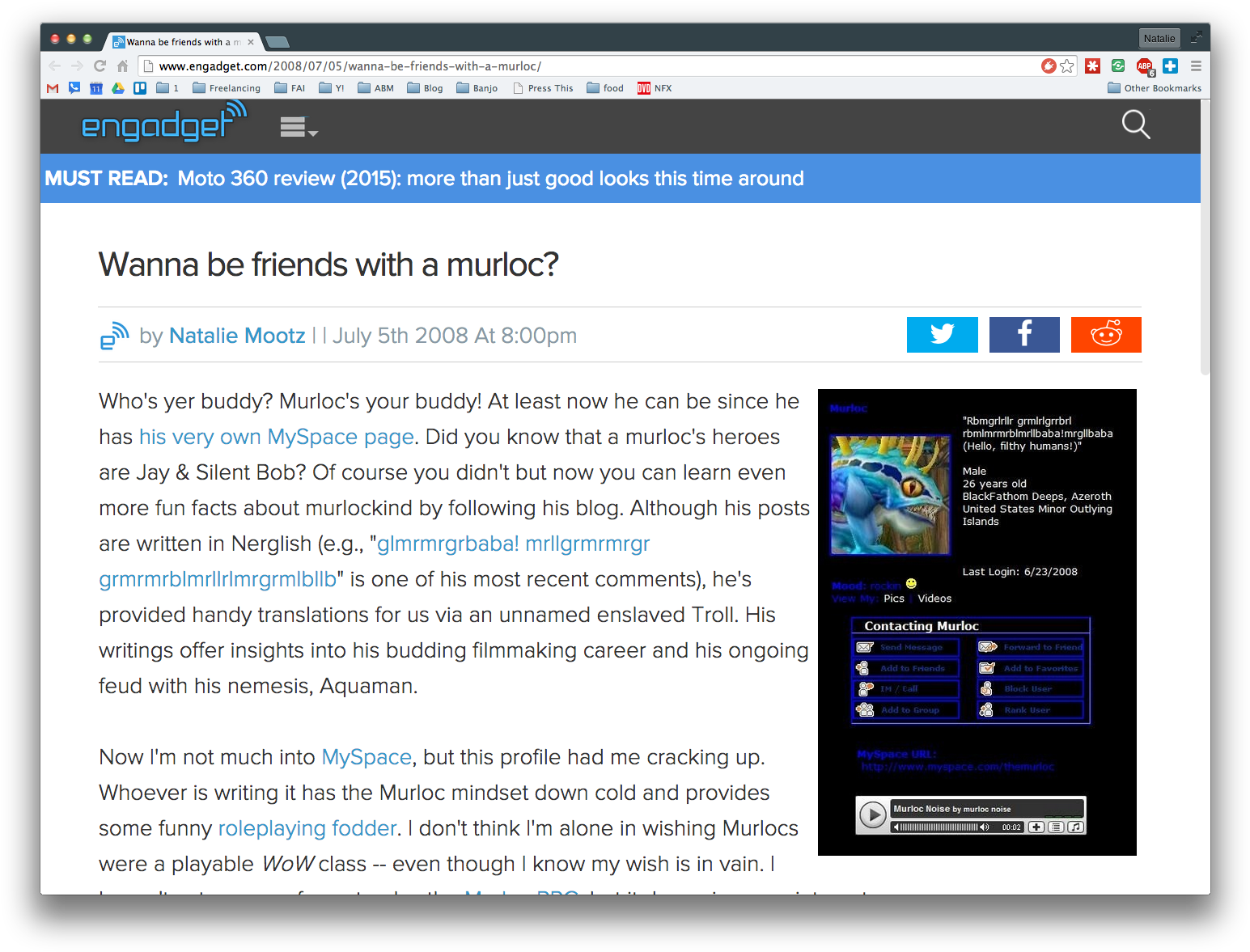Share article via the Twitter button
The image size is (1250, 952).
(942, 335)
